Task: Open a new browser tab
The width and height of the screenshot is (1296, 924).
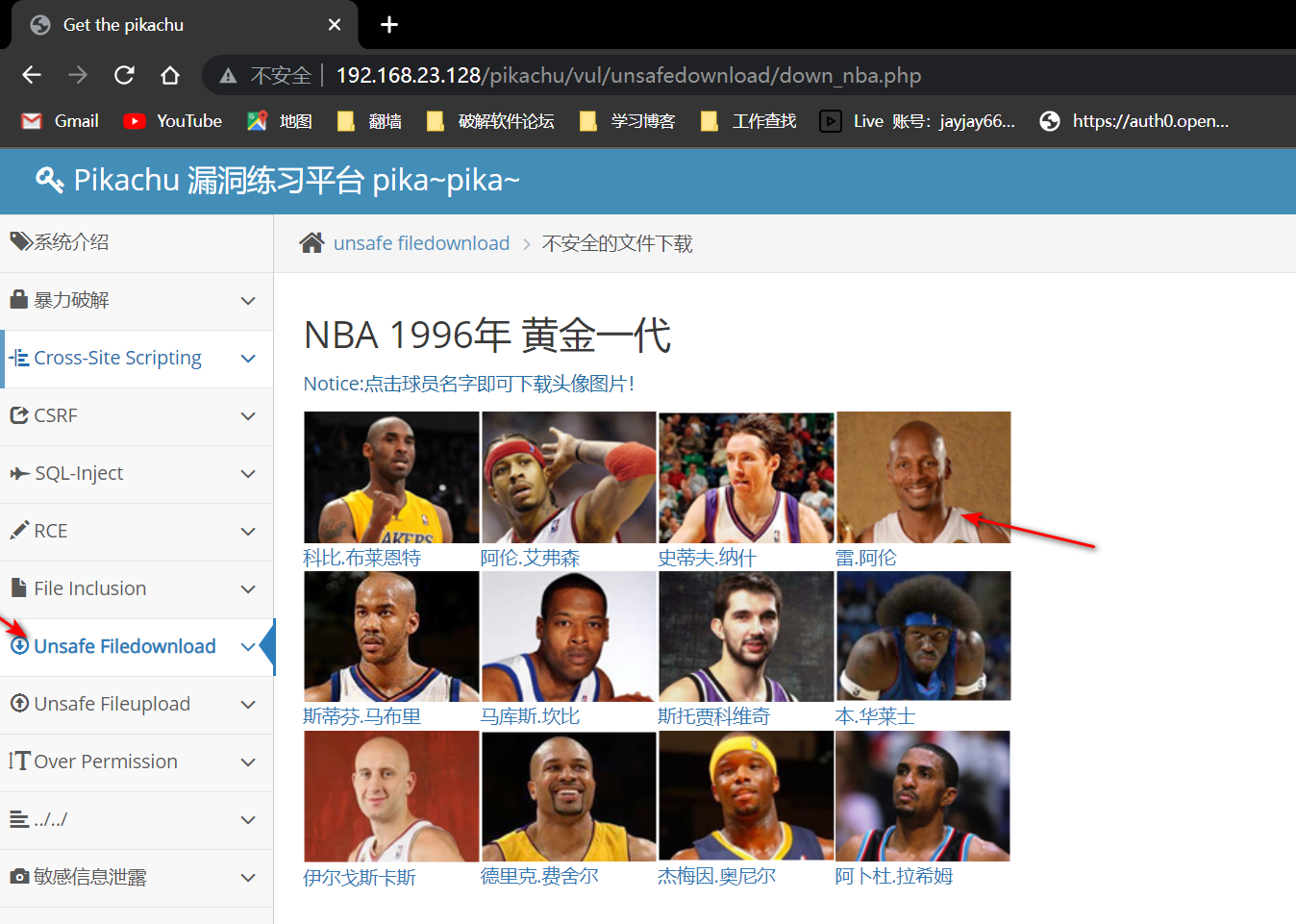Action: pyautogui.click(x=389, y=25)
